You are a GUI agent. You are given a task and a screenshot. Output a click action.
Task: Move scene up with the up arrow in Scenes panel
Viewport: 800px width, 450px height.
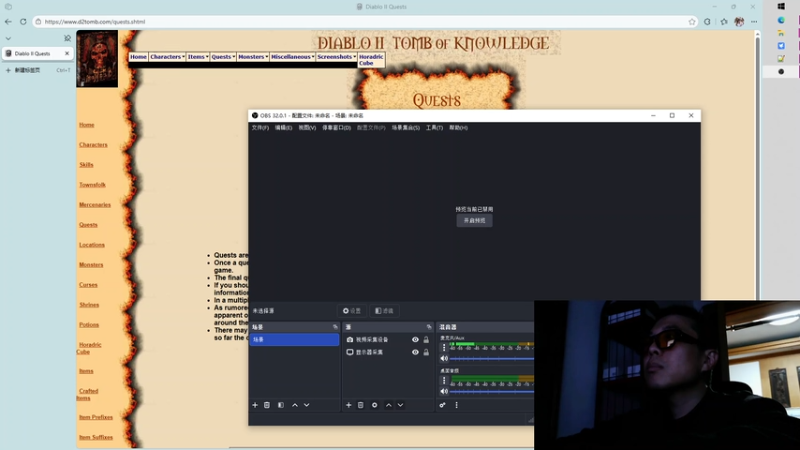(295, 405)
